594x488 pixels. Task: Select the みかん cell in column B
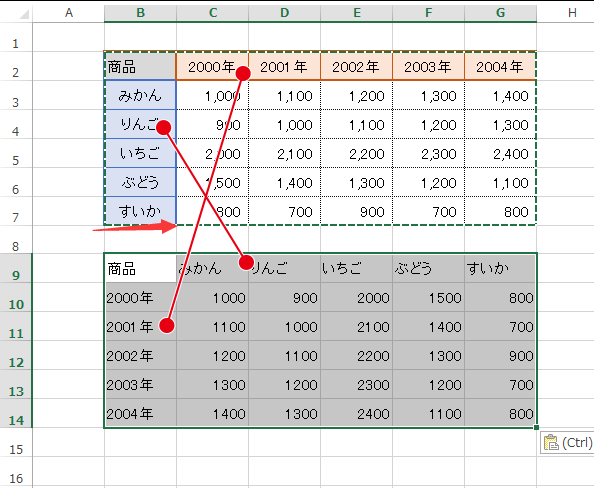click(x=140, y=95)
